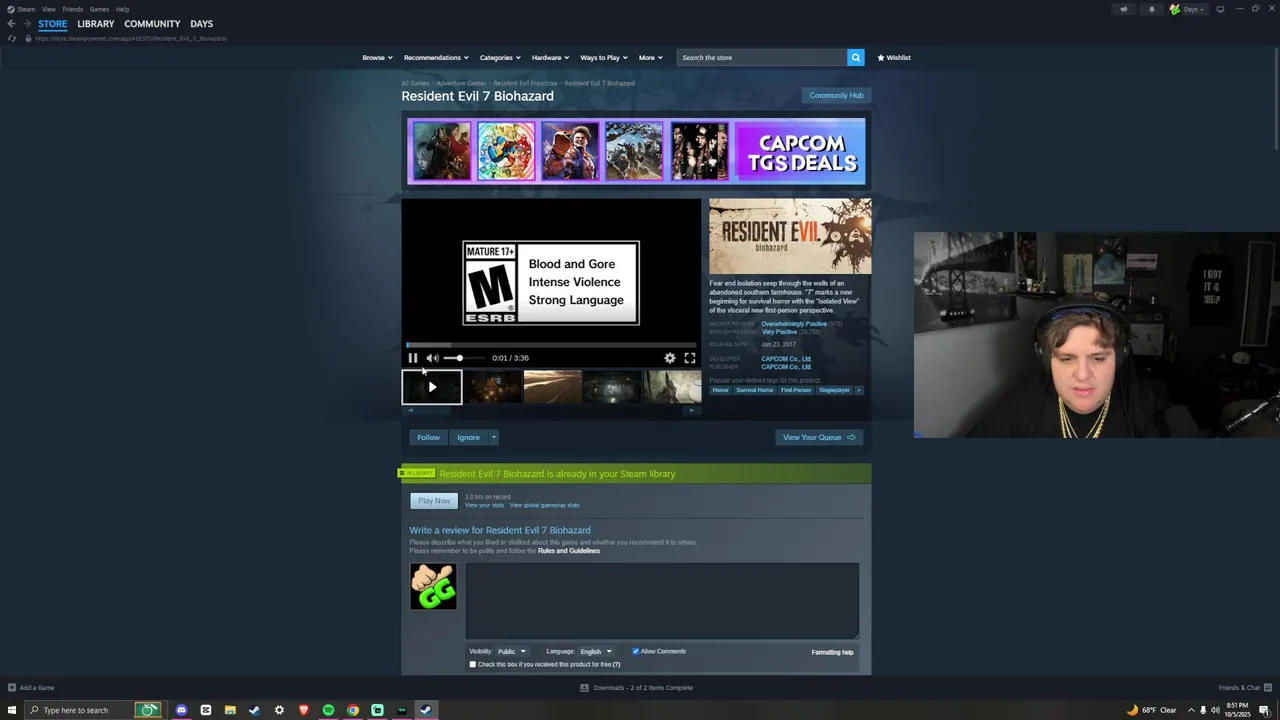Open the View menu
Image resolution: width=1280 pixels, height=720 pixels.
tap(48, 9)
